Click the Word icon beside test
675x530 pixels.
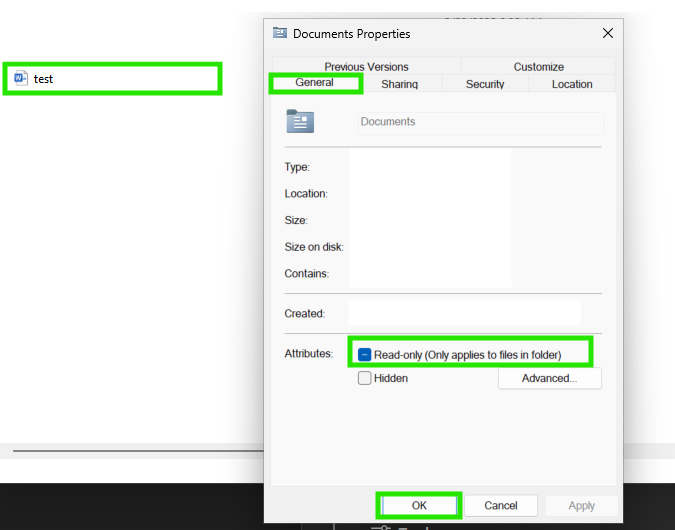pos(21,78)
